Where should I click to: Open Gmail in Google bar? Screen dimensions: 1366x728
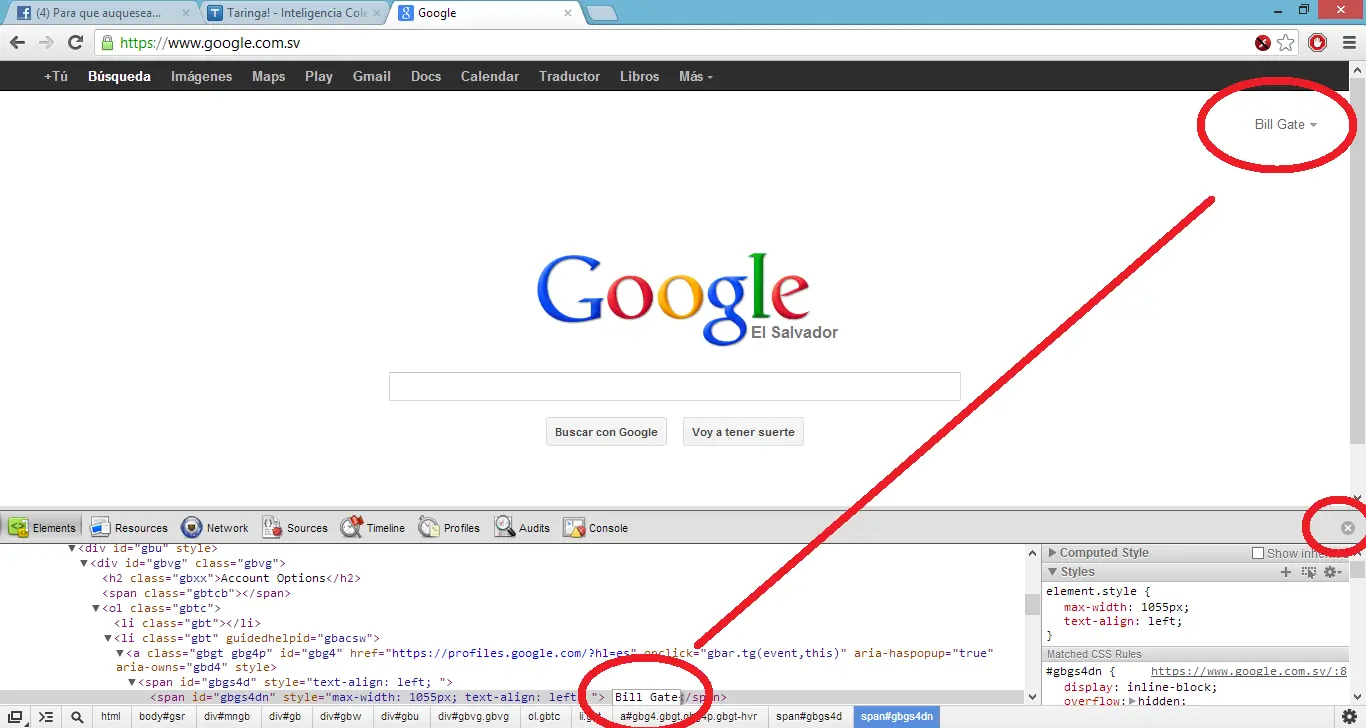point(371,76)
